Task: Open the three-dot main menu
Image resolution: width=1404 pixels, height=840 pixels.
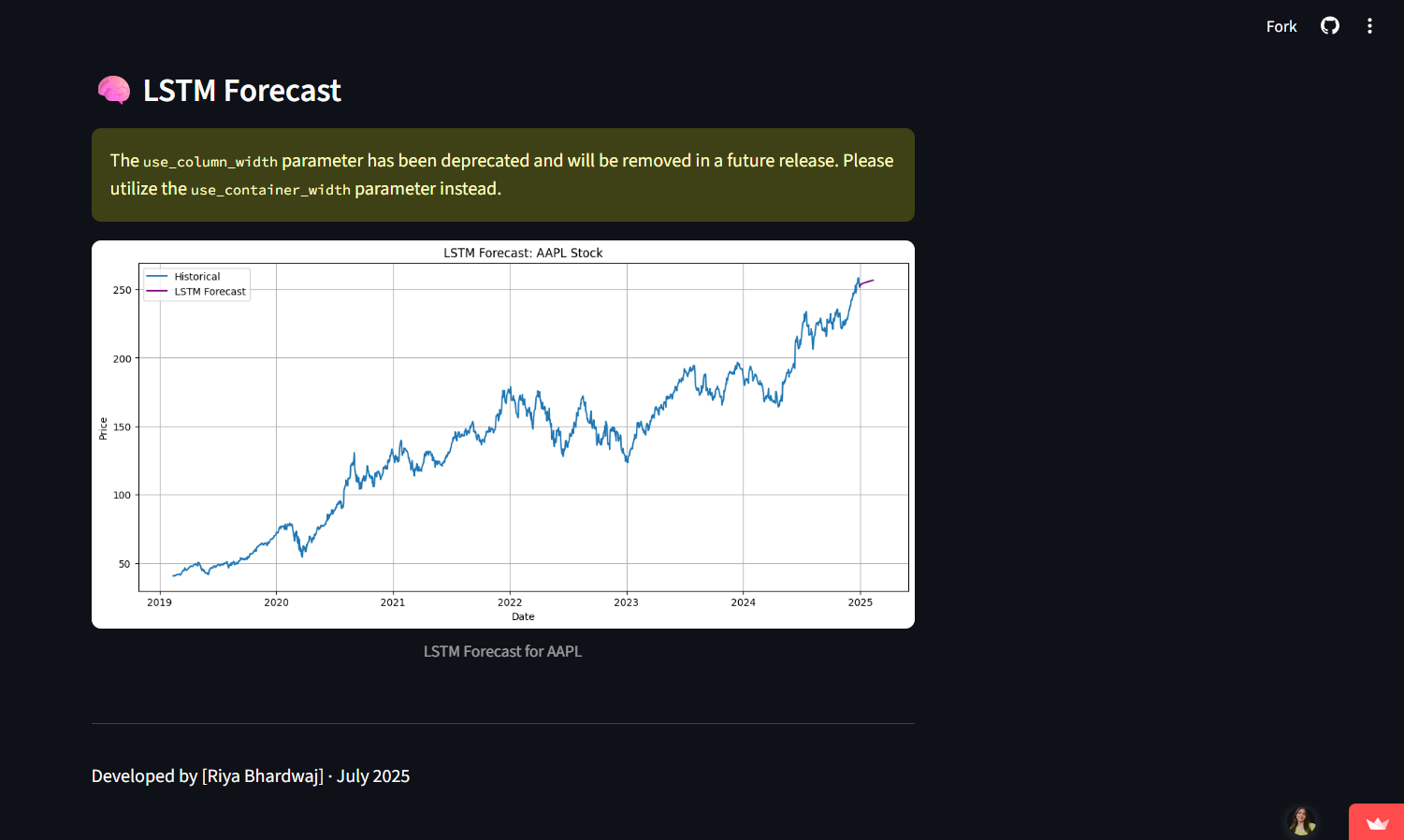Action: click(x=1369, y=26)
